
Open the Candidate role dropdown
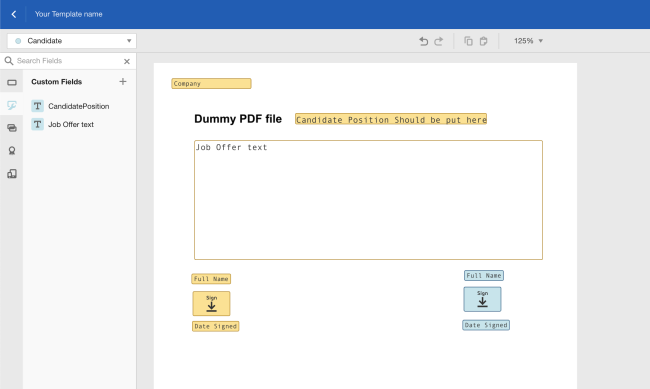(x=72, y=41)
